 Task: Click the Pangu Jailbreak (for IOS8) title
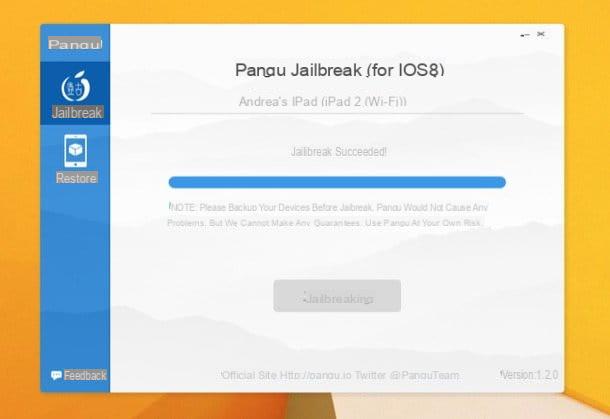pyautogui.click(x=340, y=70)
